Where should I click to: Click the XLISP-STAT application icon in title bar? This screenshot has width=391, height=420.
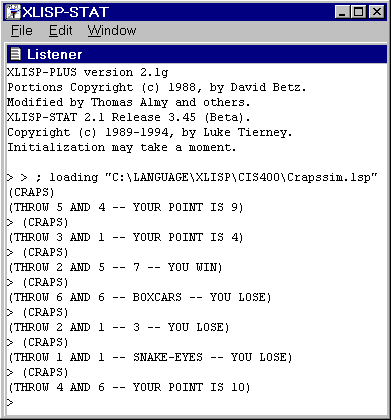tap(13, 12)
